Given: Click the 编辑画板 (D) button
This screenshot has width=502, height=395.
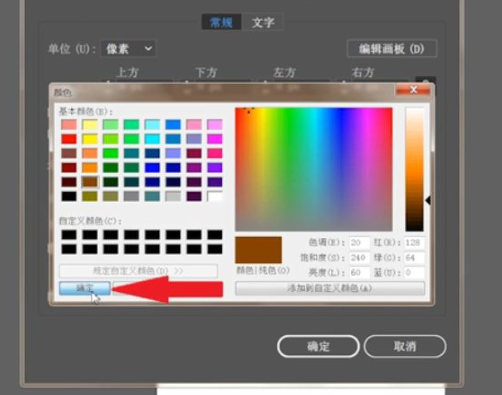Looking at the screenshot, I should [x=392, y=49].
